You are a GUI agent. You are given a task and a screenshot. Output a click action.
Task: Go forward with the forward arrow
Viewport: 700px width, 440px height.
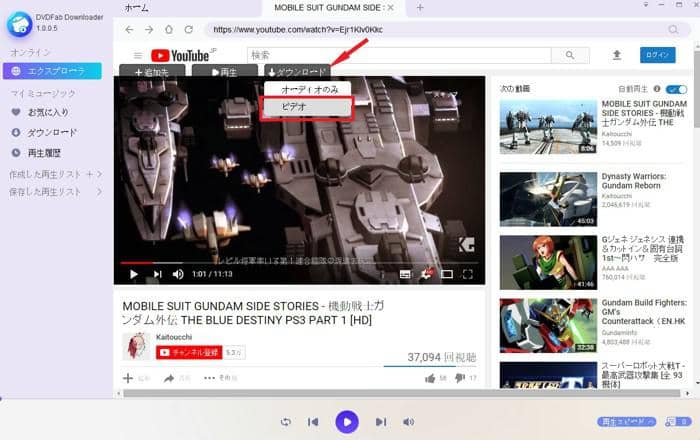click(149, 29)
